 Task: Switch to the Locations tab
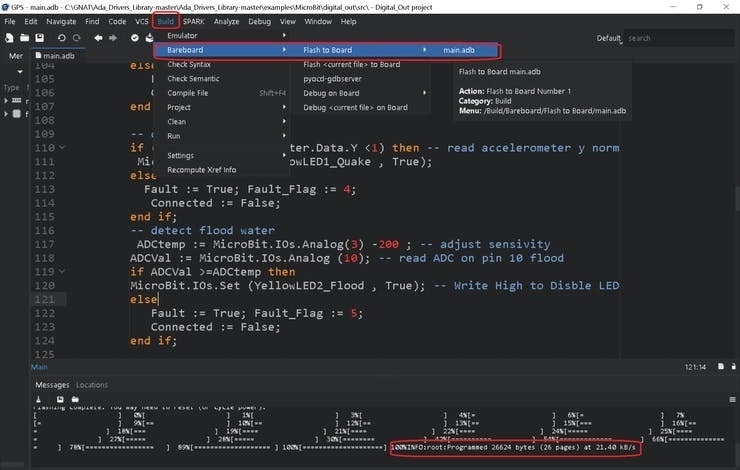92,385
